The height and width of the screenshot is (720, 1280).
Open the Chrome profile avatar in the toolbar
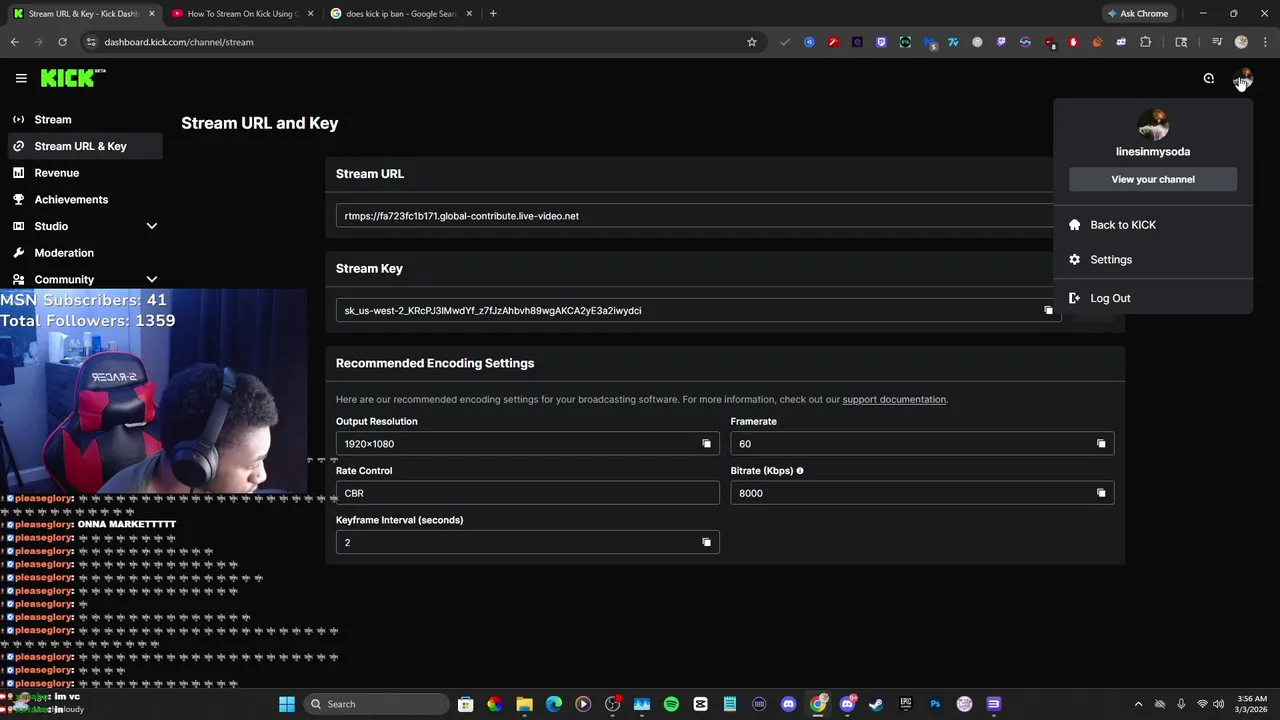tap(1241, 42)
